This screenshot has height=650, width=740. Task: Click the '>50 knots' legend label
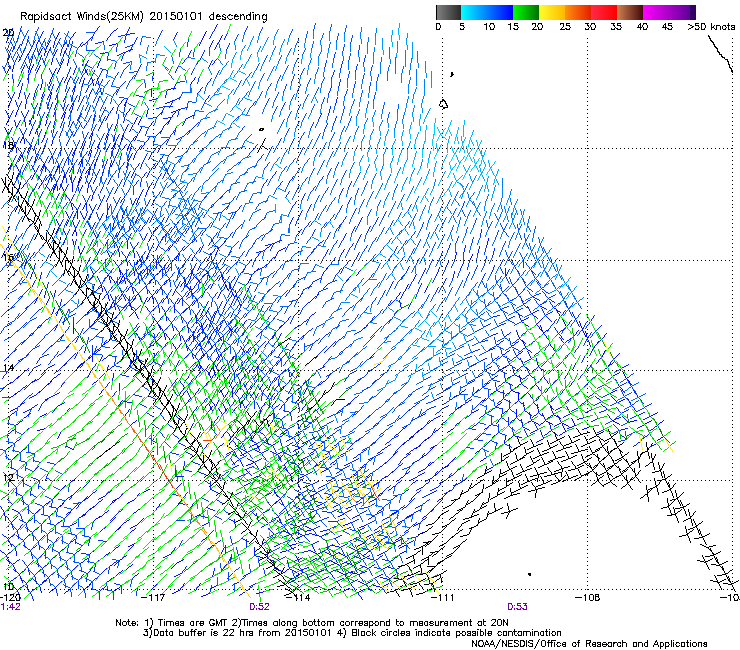(x=711, y=27)
